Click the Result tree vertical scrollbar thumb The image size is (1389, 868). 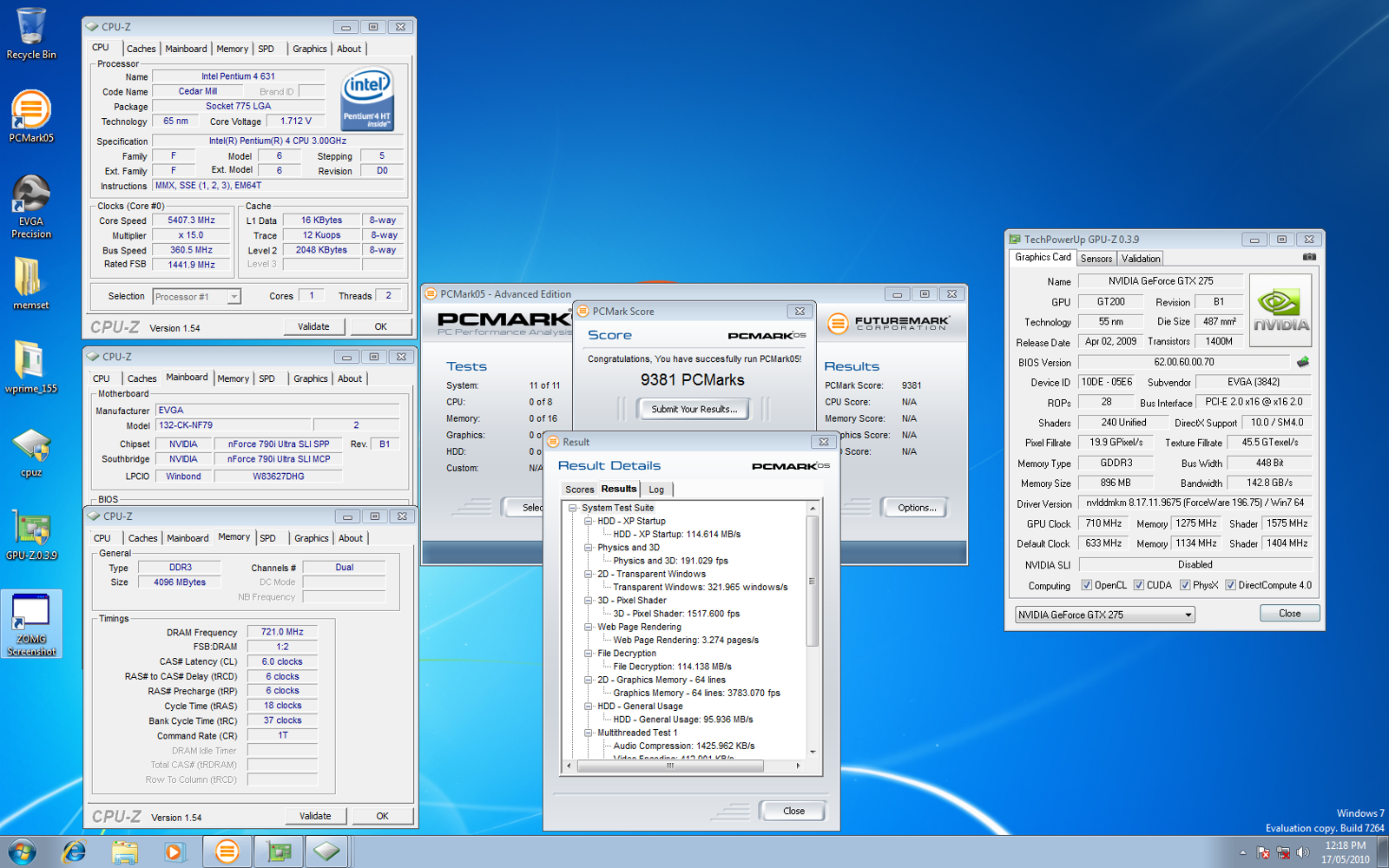coord(813,582)
